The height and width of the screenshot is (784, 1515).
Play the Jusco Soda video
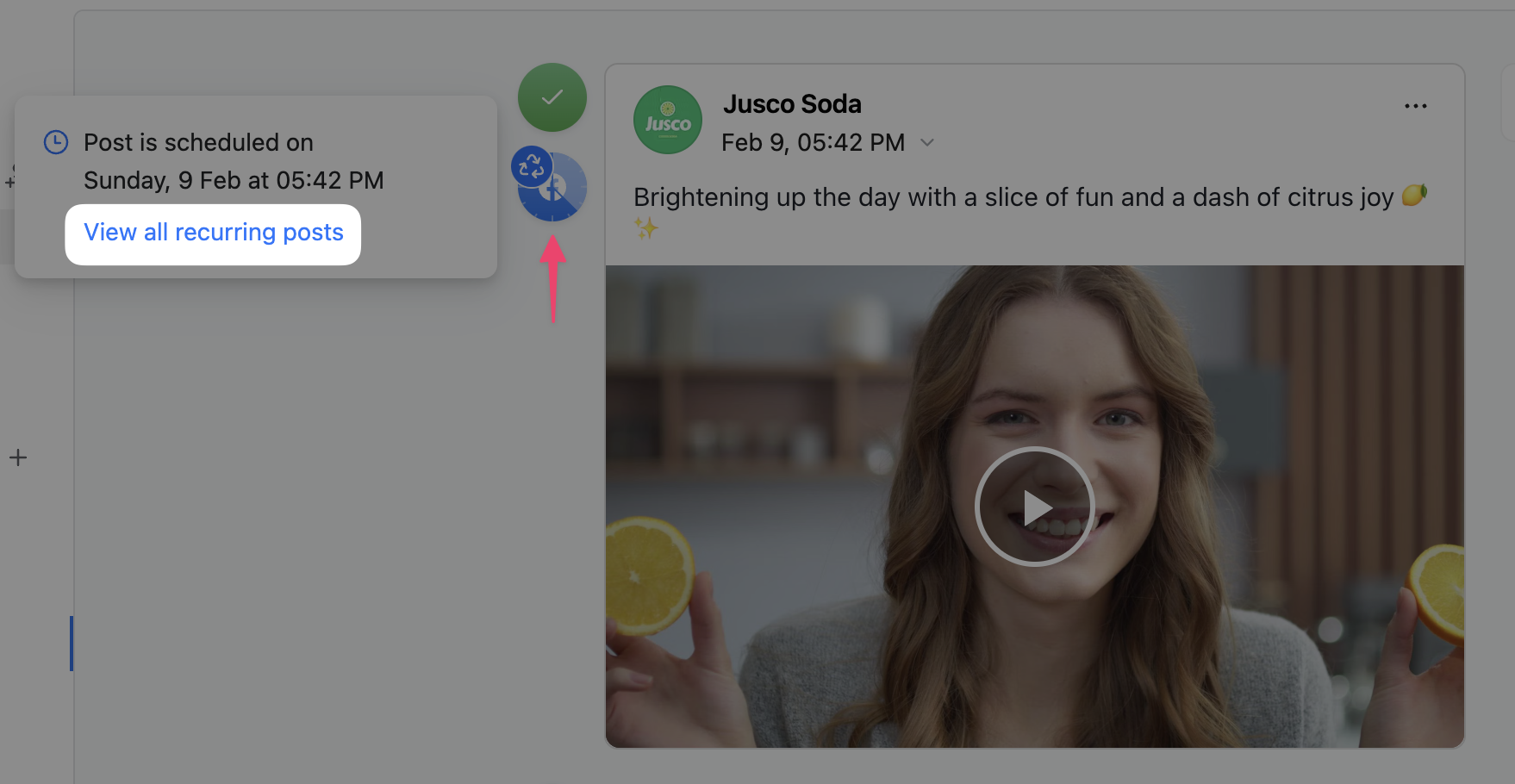point(1034,507)
